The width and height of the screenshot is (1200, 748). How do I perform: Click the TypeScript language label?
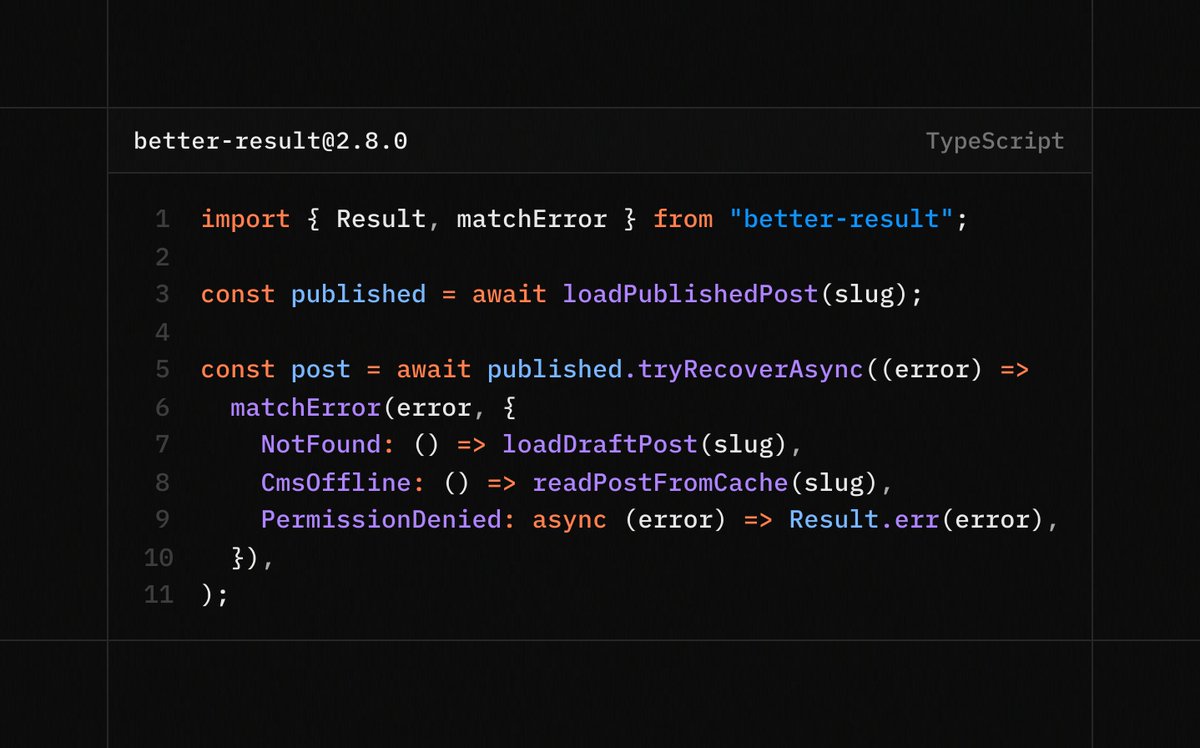995,141
